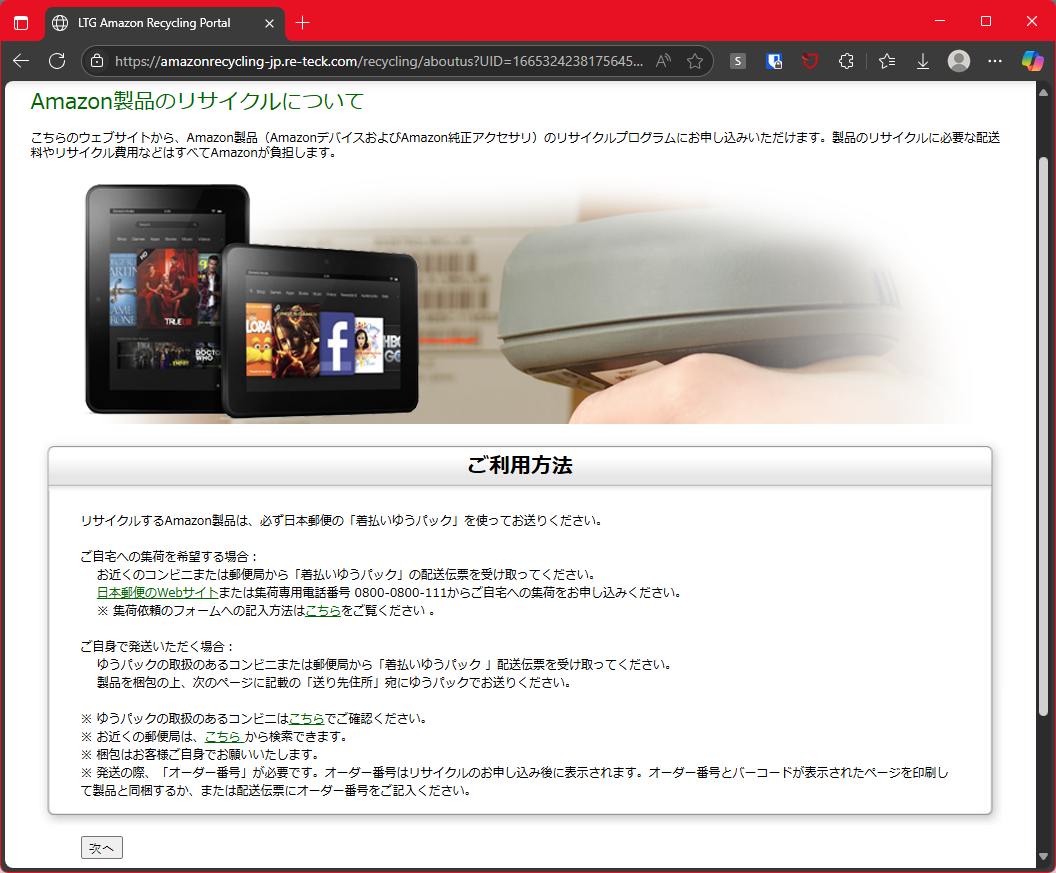Open a new tab with plus button
Image resolution: width=1056 pixels, height=873 pixels.
tap(302, 23)
